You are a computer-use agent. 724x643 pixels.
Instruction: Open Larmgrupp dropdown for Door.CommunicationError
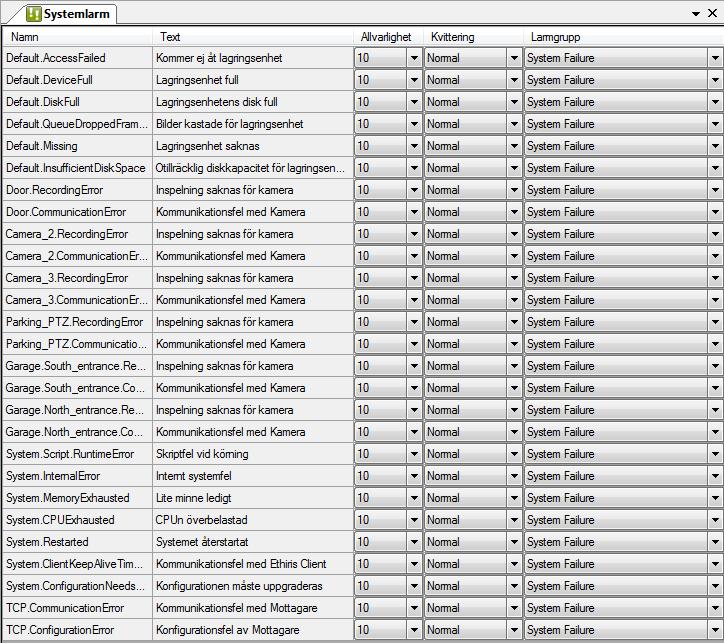(715, 212)
